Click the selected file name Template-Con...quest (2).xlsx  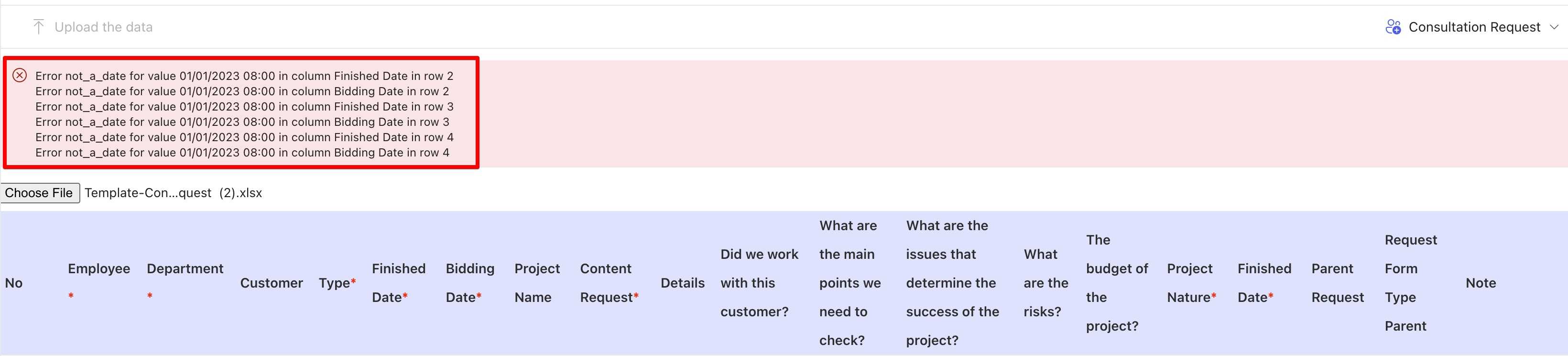pyautogui.click(x=174, y=193)
